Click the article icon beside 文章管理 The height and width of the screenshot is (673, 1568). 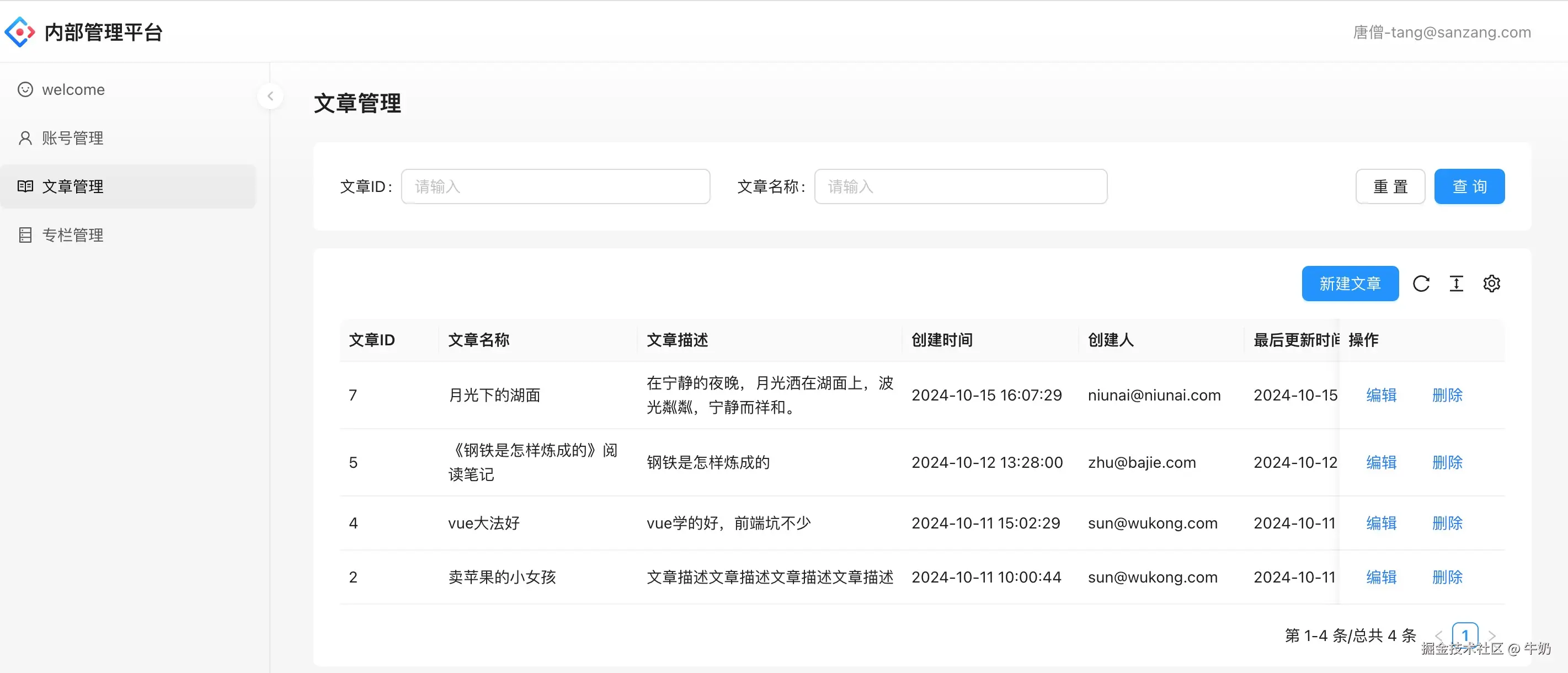(25, 186)
